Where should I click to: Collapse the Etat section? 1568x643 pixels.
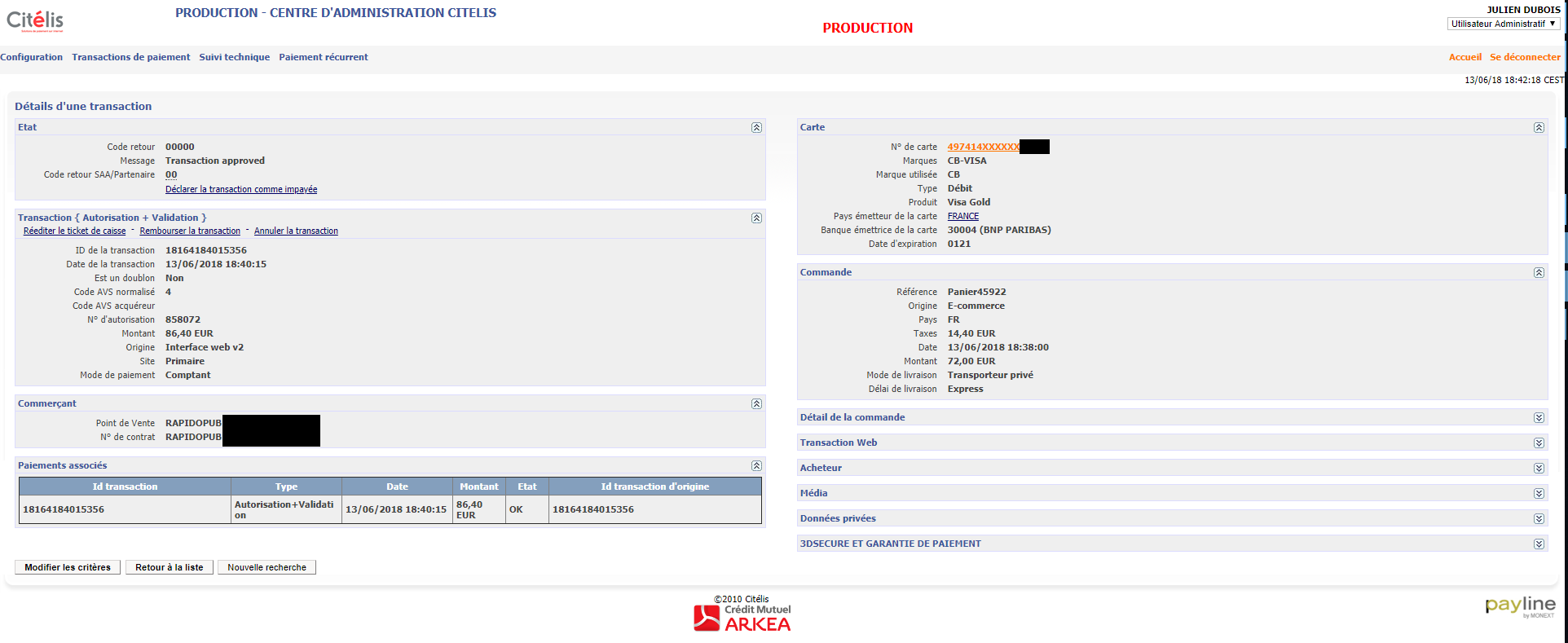click(x=756, y=127)
